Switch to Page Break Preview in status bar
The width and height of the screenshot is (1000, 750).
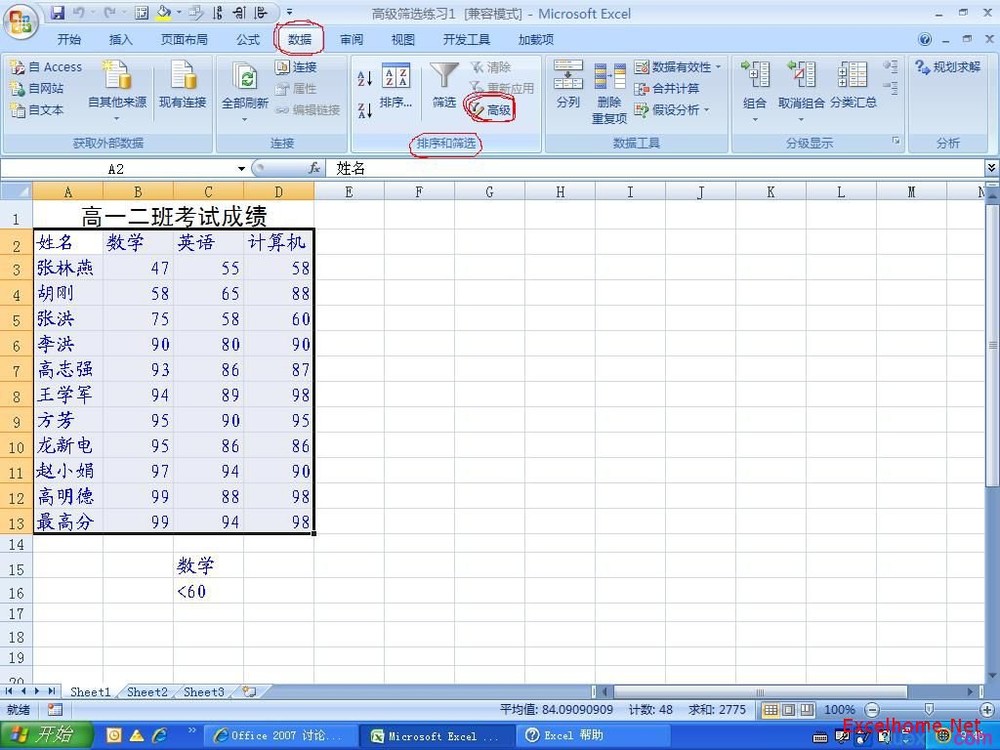click(807, 710)
